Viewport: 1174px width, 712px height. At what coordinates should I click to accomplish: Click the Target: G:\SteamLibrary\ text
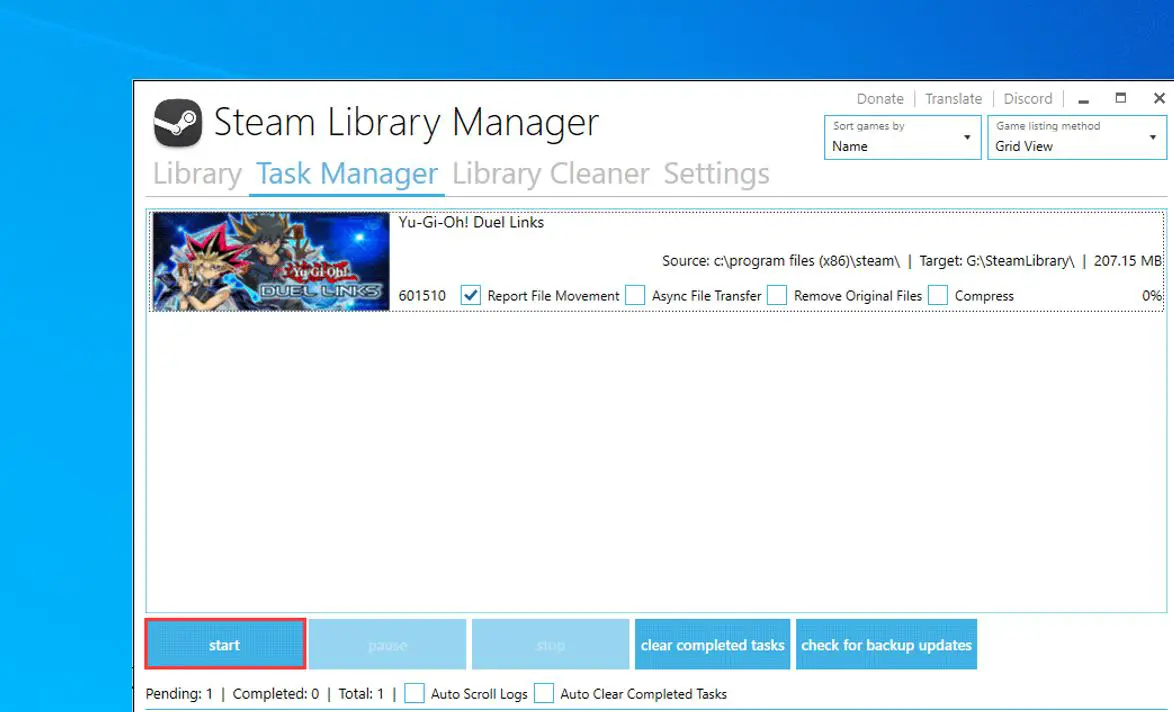997,261
